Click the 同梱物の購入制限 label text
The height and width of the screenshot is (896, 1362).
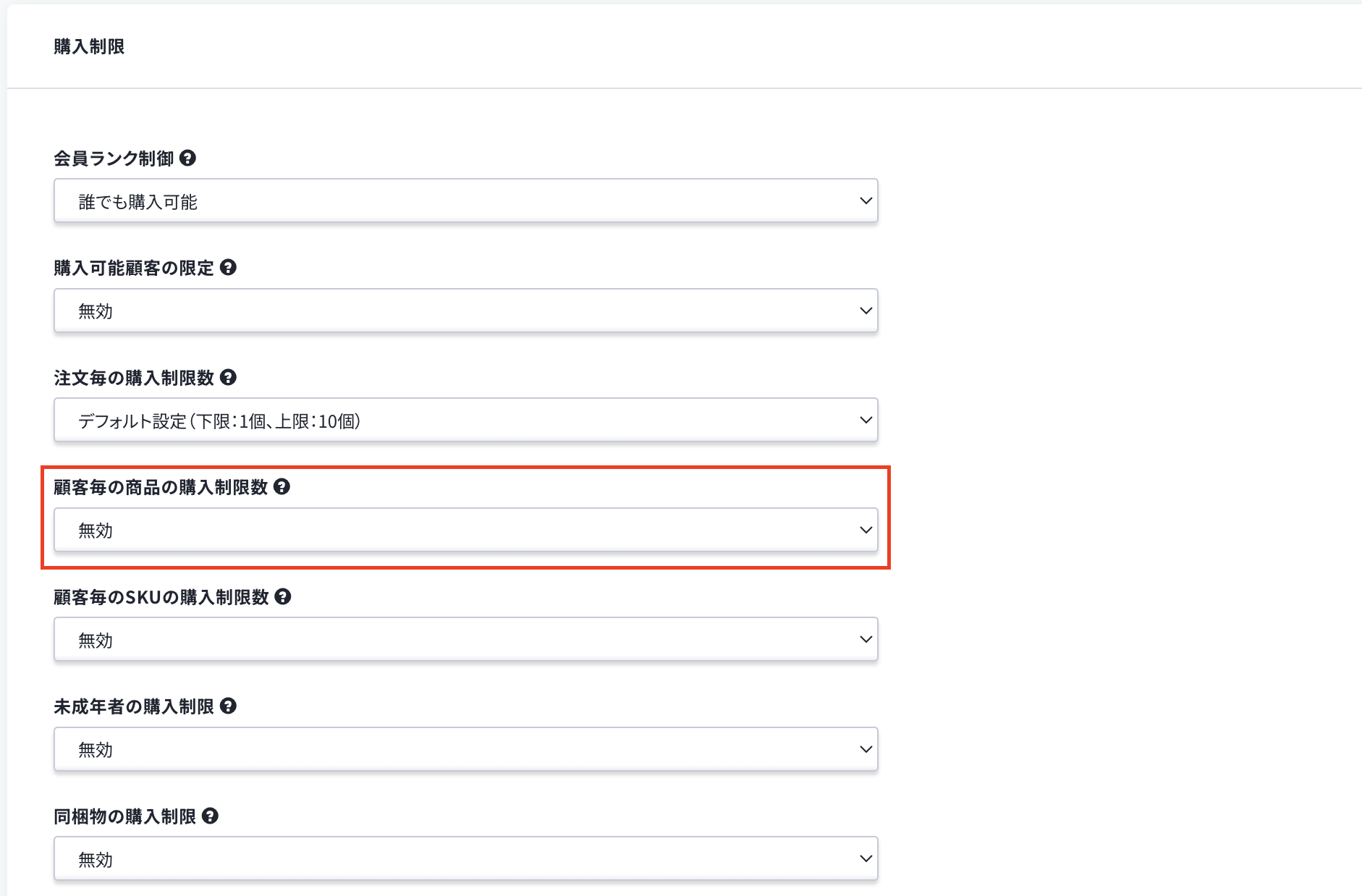(124, 816)
